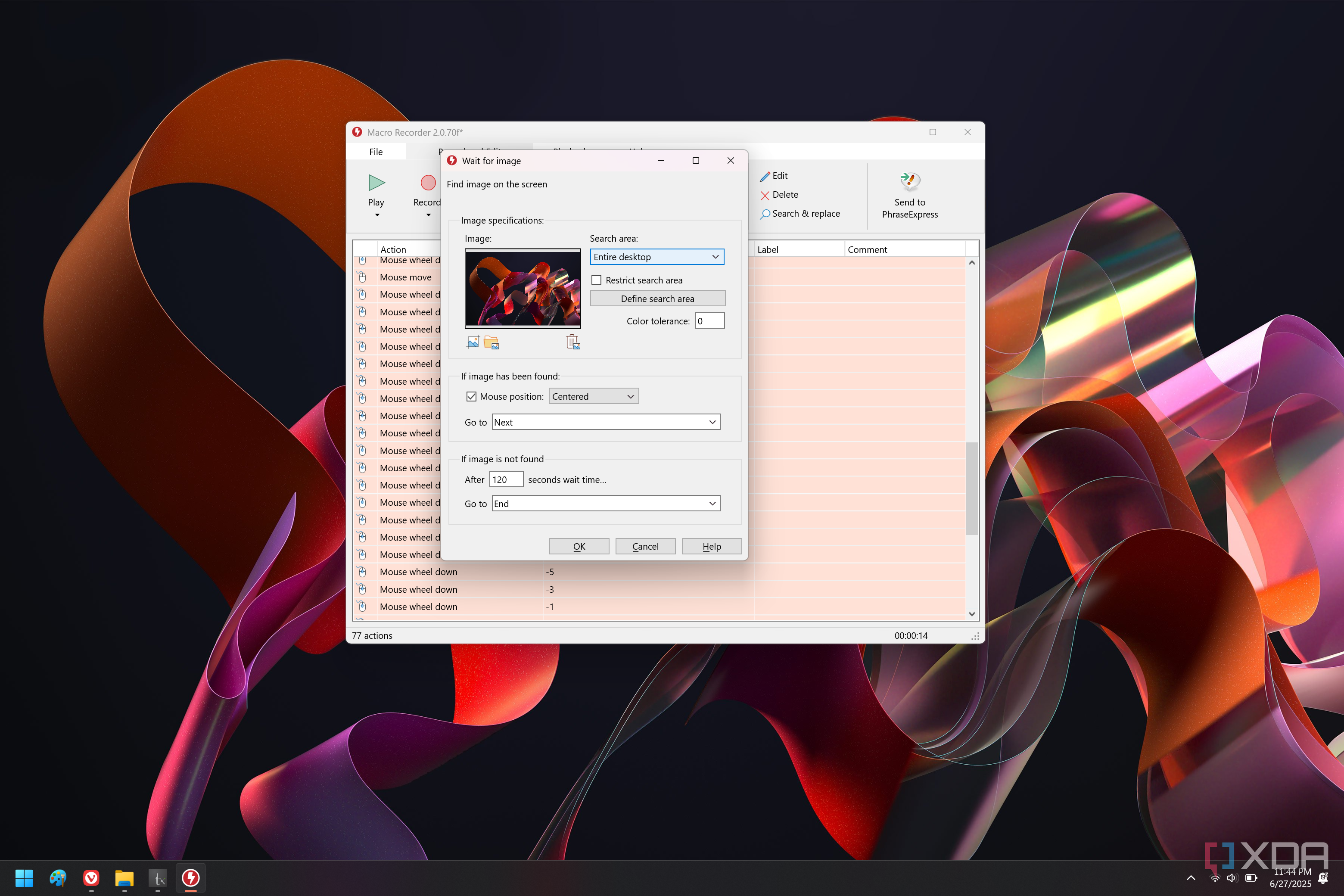Click the open image from folder icon

[492, 342]
